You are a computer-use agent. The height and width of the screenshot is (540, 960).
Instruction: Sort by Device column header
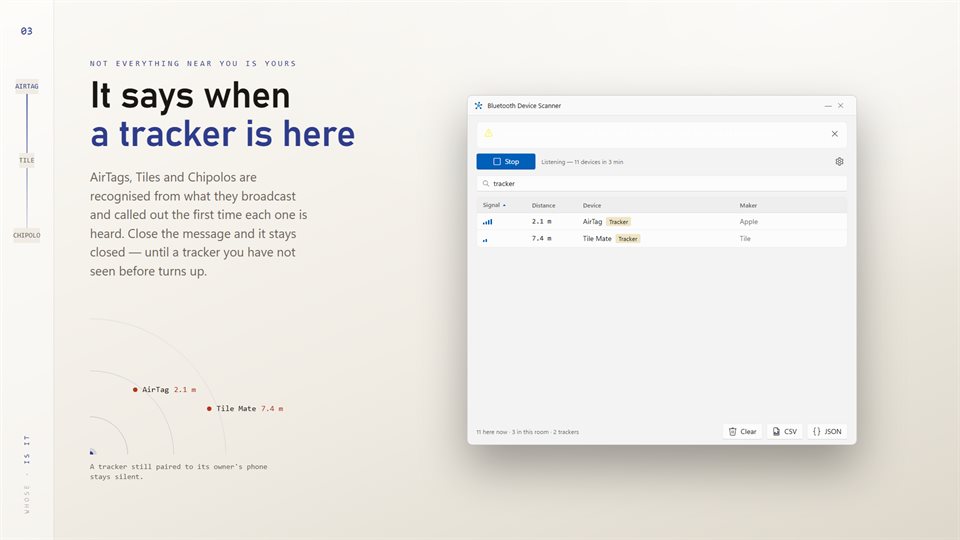pyautogui.click(x=592, y=206)
